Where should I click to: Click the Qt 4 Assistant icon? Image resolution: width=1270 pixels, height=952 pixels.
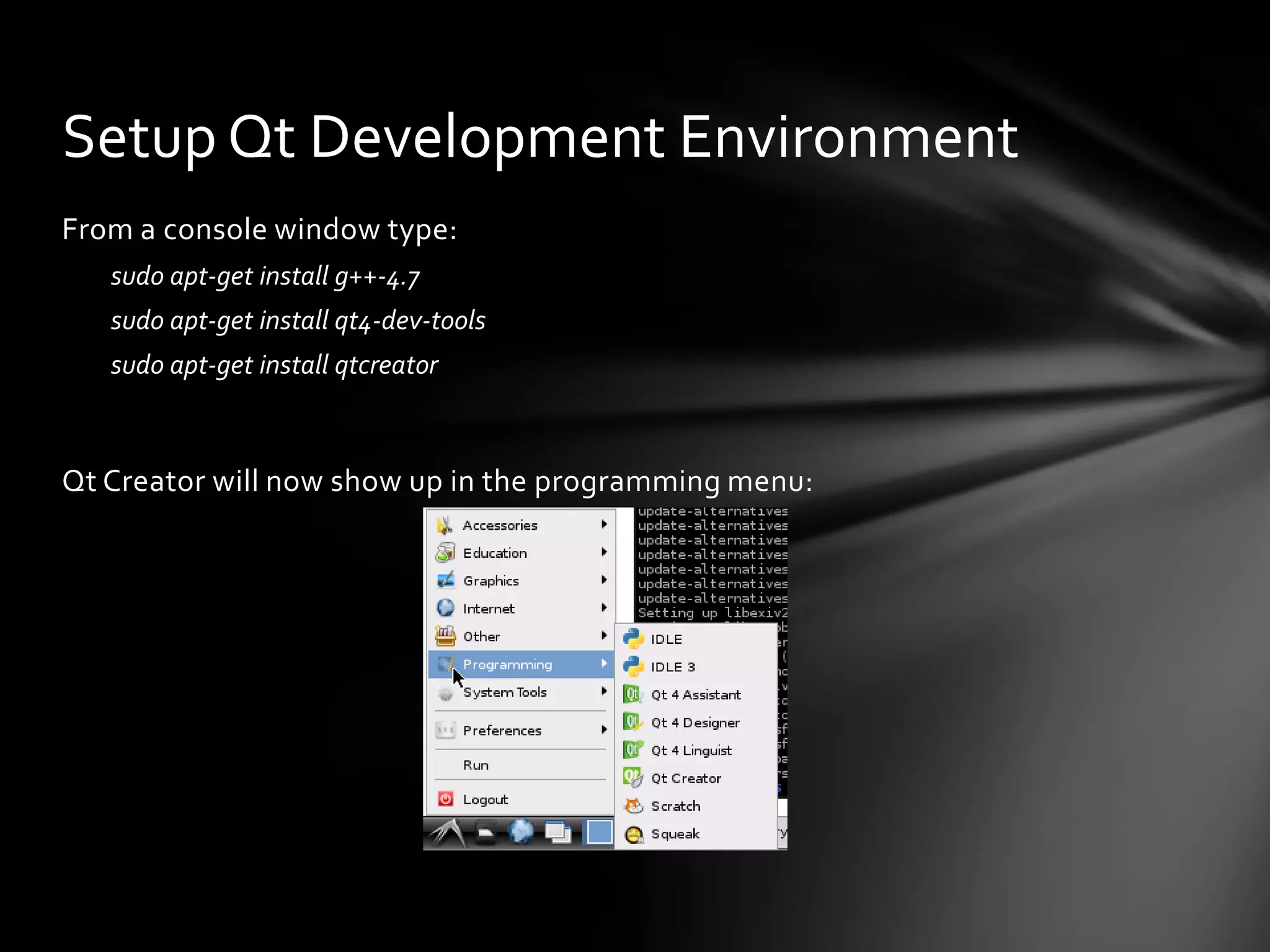coord(633,695)
